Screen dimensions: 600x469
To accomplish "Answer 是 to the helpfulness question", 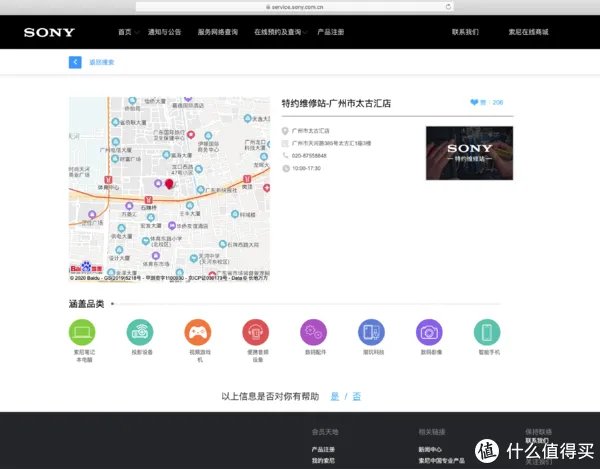I will [x=335, y=396].
